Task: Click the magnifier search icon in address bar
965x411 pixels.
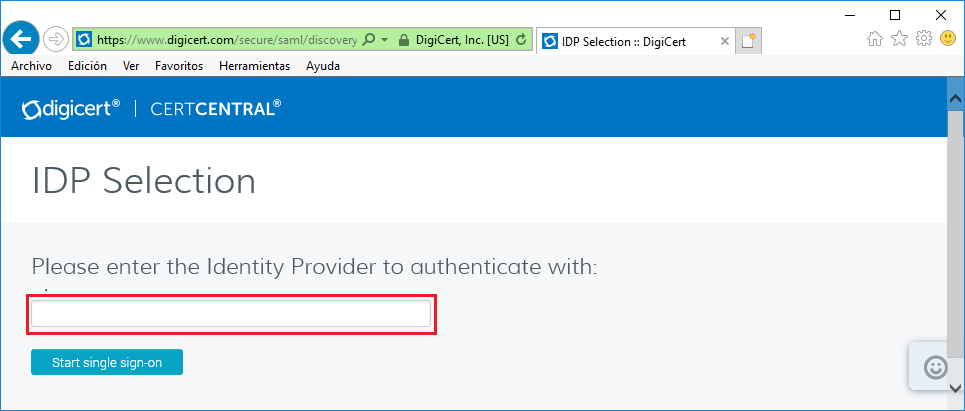Action: [369, 40]
